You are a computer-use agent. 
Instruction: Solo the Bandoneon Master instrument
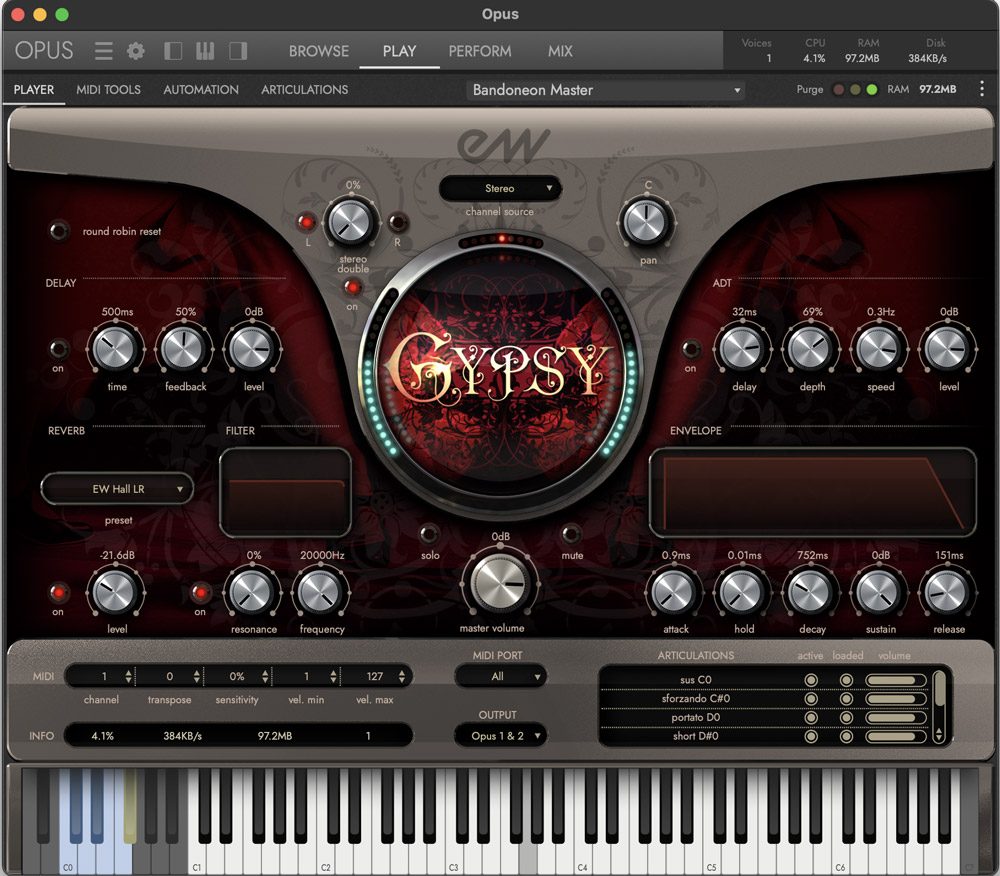[x=429, y=535]
